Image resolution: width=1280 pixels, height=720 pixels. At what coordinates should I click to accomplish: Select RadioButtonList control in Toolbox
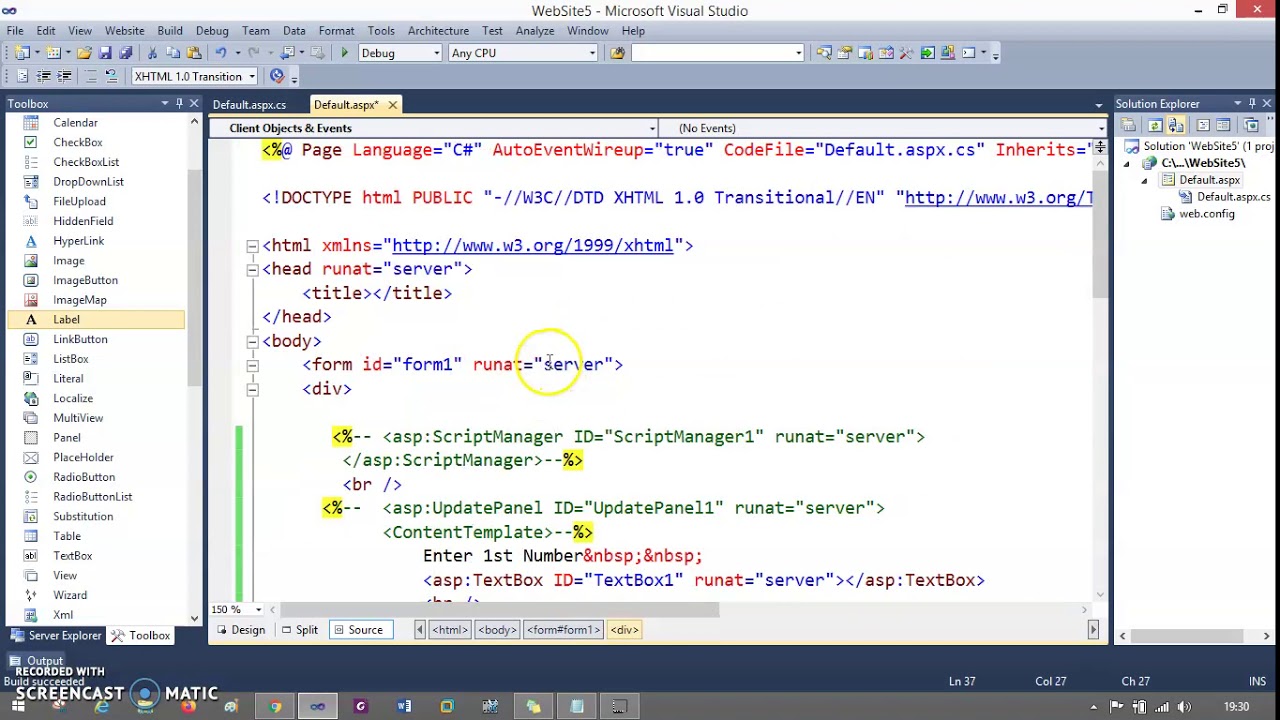[93, 497]
